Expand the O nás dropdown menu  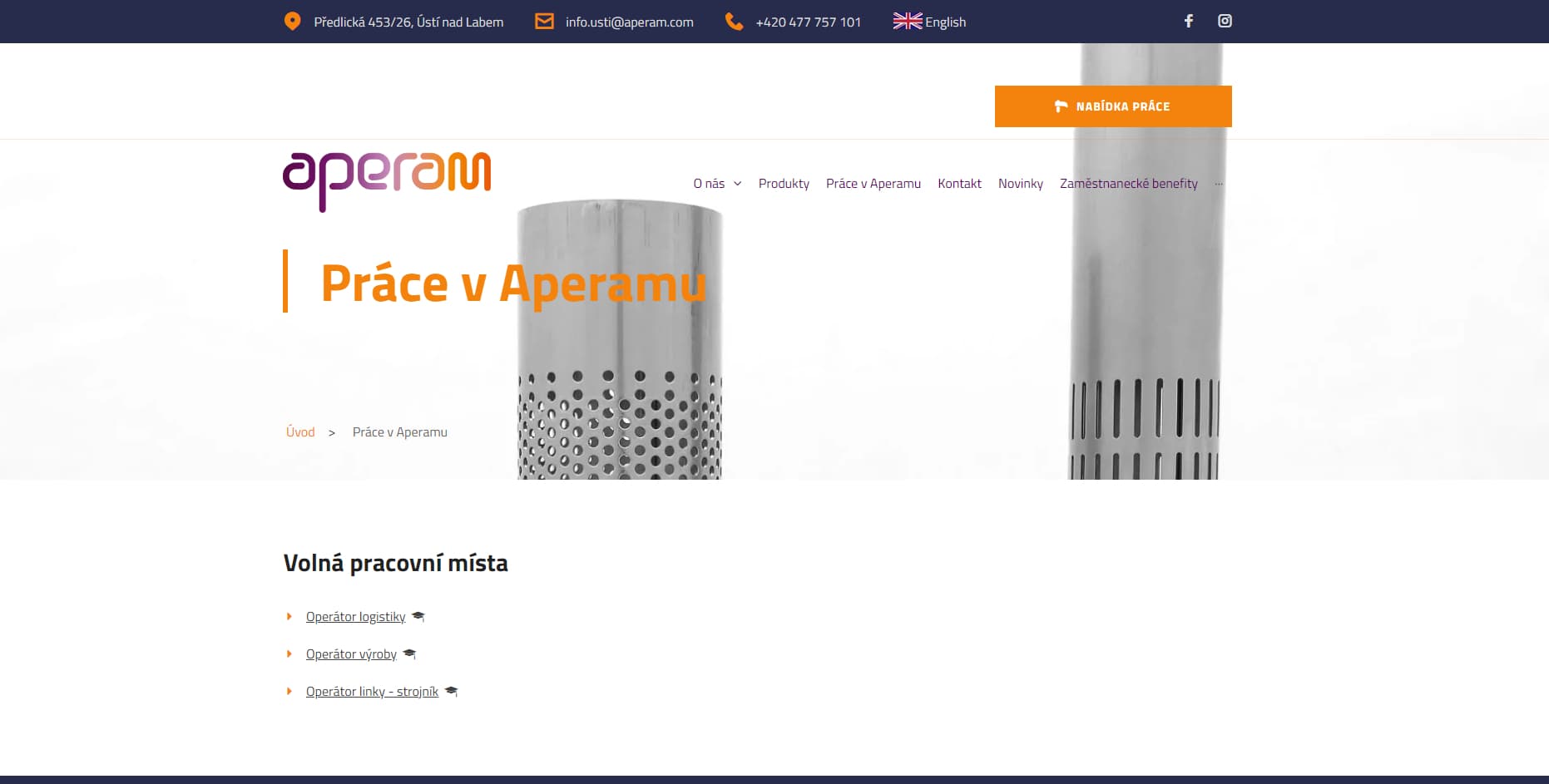click(x=716, y=184)
